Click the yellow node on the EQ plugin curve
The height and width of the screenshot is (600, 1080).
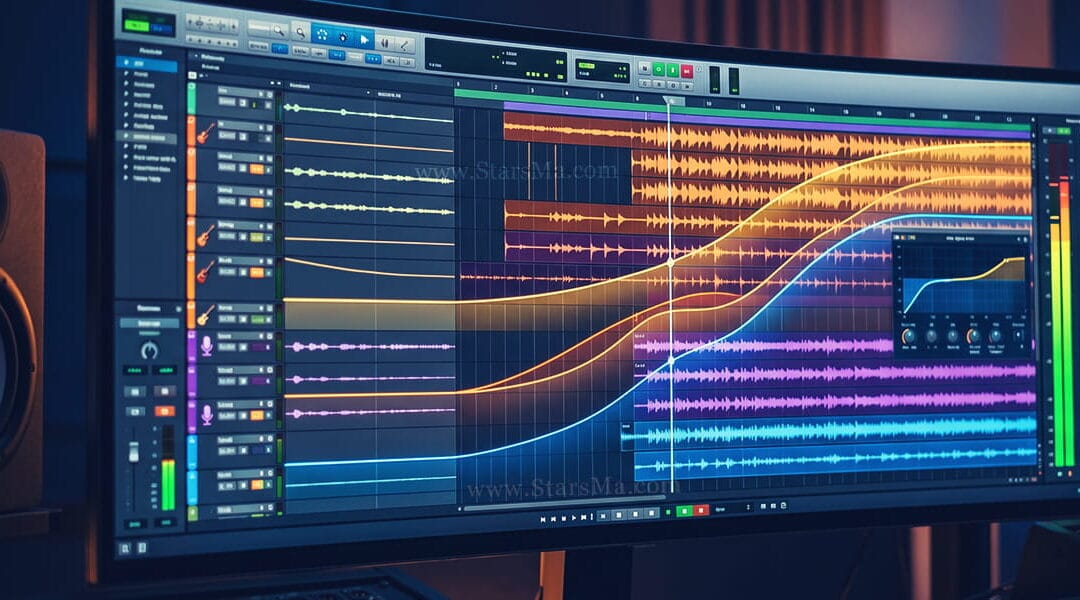1005,260
